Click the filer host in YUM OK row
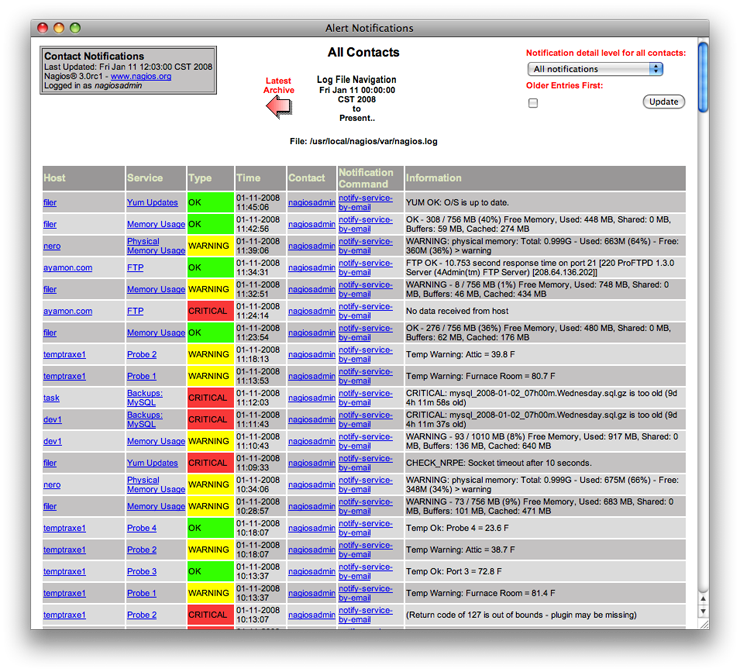 point(50,203)
